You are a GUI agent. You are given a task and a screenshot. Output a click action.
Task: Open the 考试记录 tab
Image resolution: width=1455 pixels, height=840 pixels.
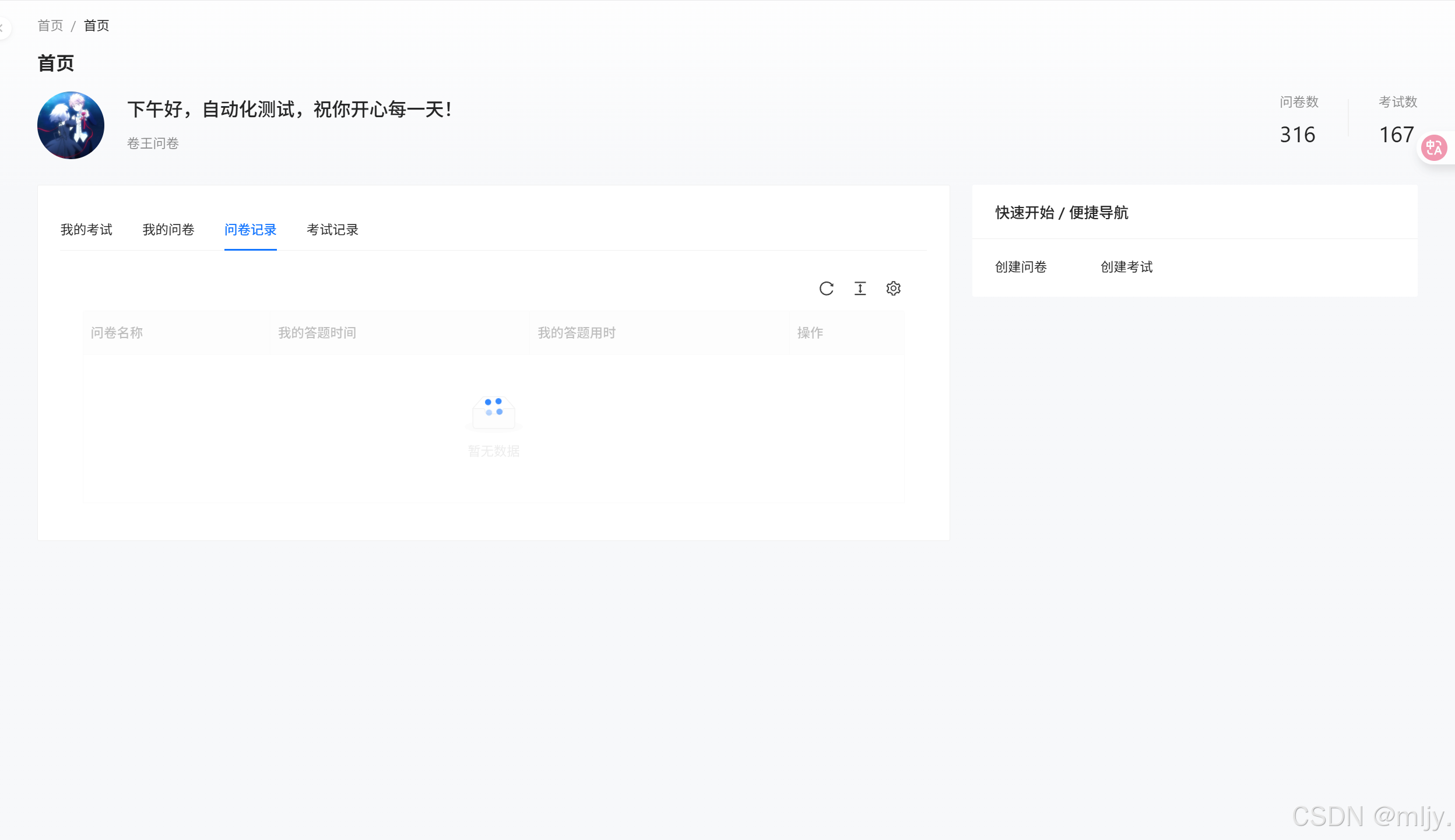pos(332,230)
